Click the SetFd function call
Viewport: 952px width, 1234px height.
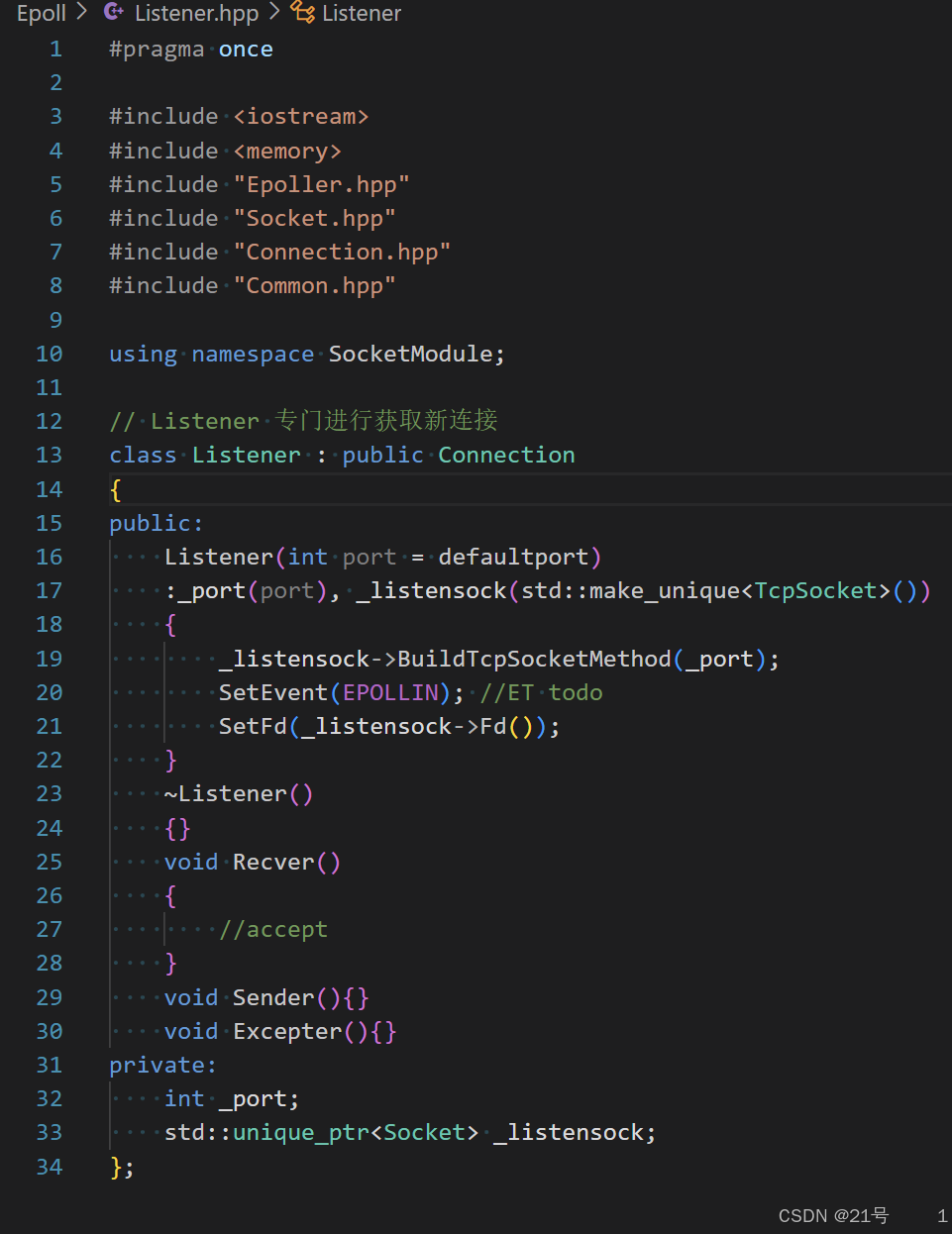253,726
